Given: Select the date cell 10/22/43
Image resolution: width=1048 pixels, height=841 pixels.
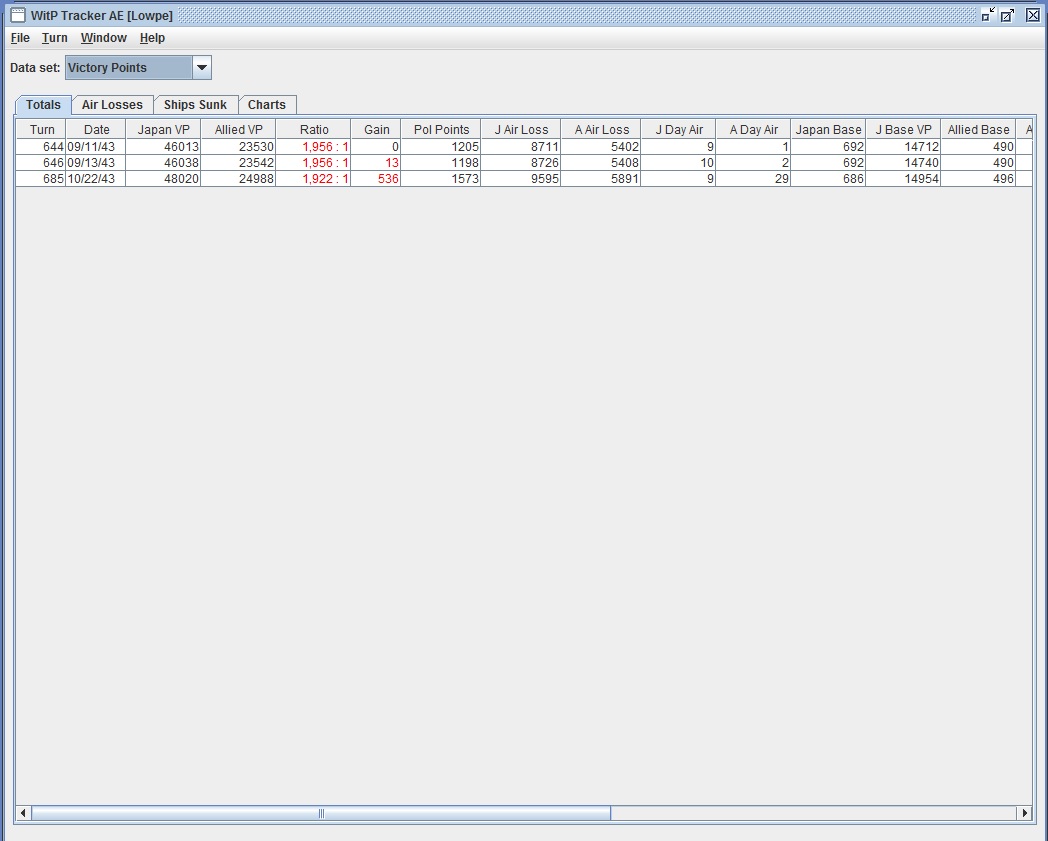Looking at the screenshot, I should pos(96,178).
